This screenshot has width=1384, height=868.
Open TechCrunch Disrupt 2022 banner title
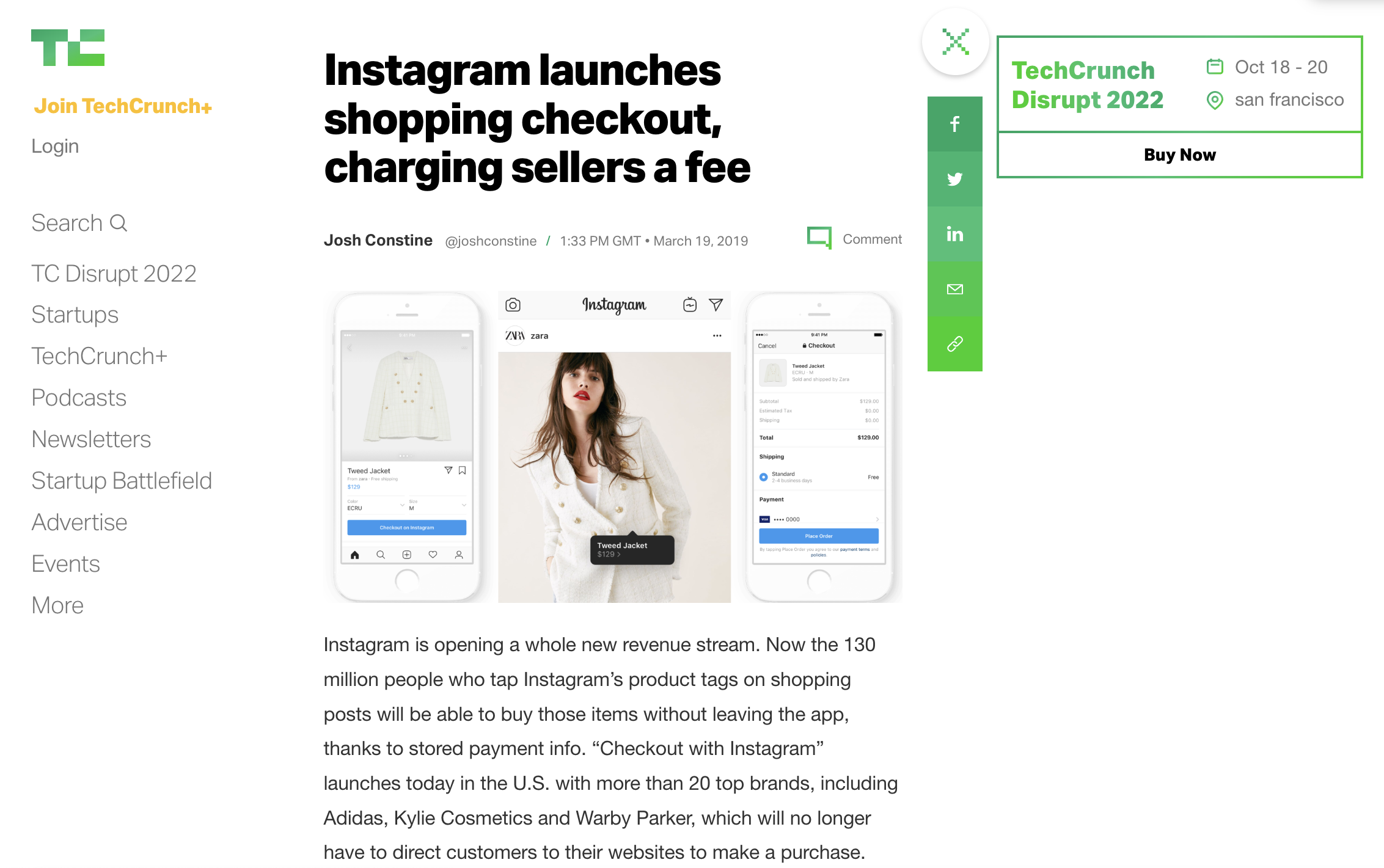[1088, 85]
